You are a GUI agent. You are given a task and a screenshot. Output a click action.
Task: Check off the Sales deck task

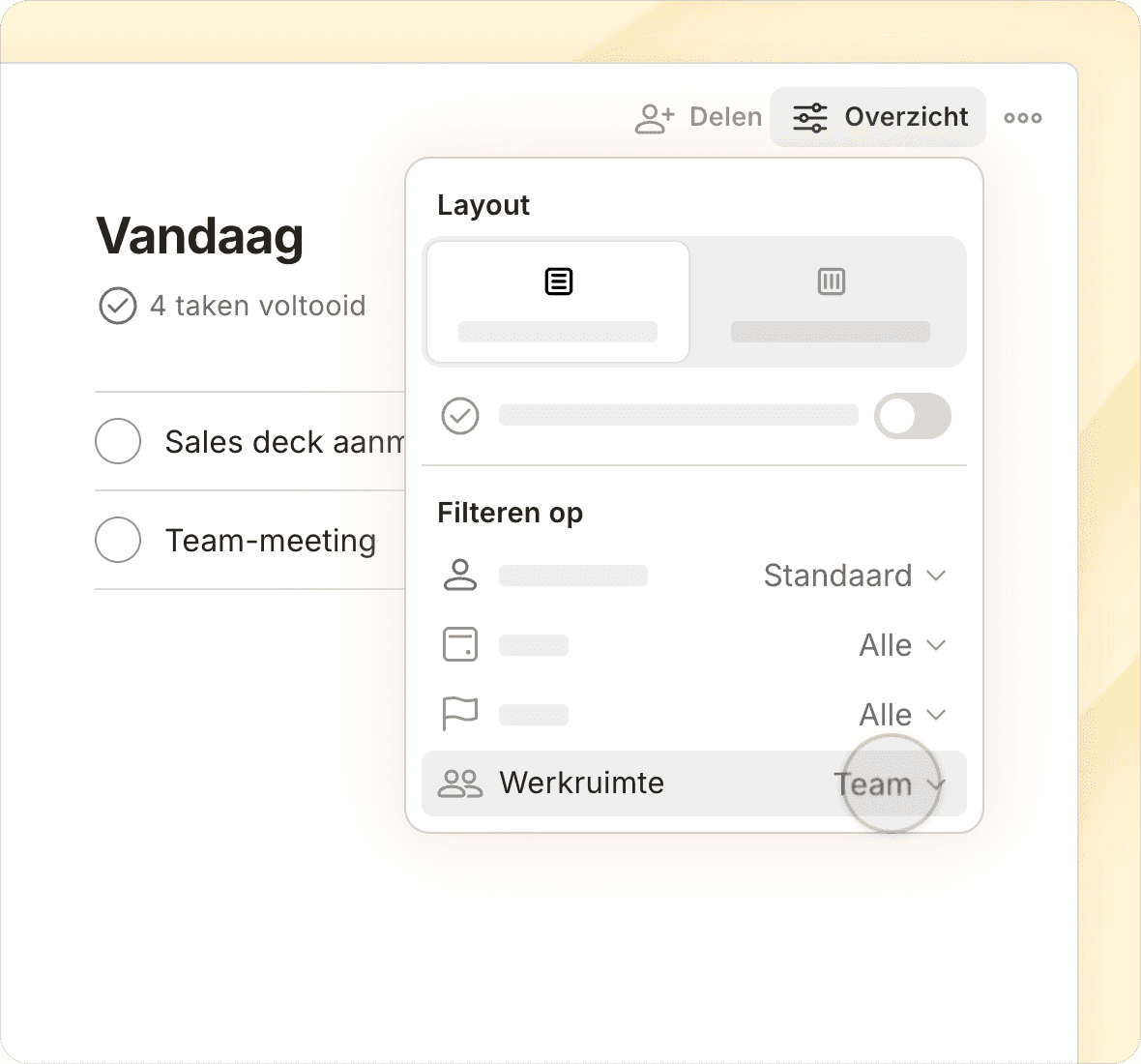118,442
